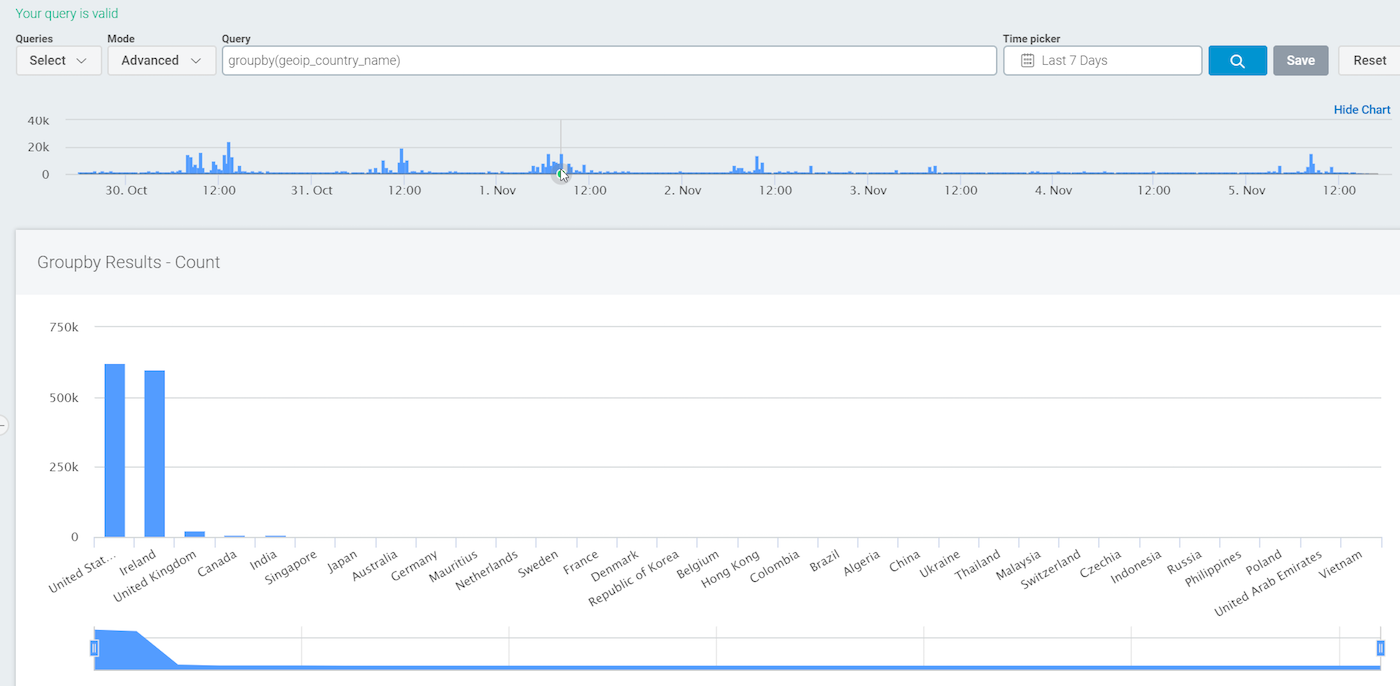Image resolution: width=1400 pixels, height=686 pixels.
Task: Click the right range slider handle
Action: (x=1381, y=648)
